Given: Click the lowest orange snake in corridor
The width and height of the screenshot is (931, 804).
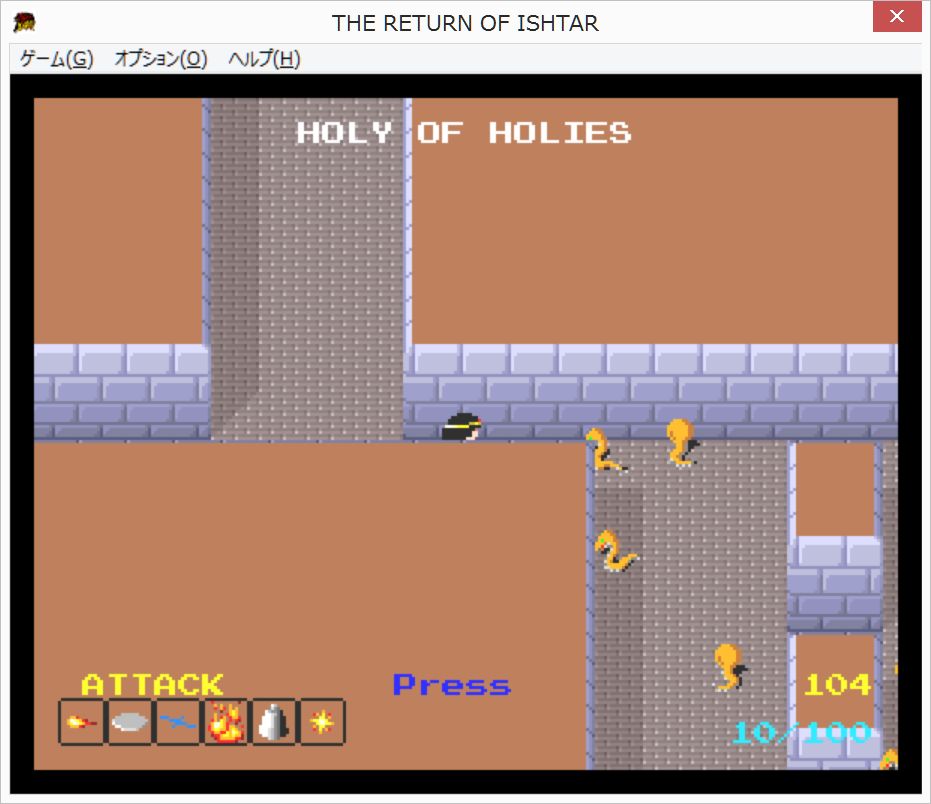Looking at the screenshot, I should click(x=728, y=667).
